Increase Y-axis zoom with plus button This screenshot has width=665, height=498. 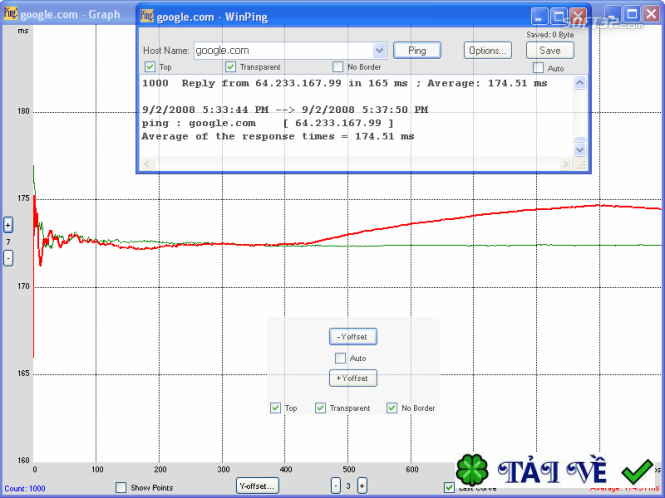point(8,225)
